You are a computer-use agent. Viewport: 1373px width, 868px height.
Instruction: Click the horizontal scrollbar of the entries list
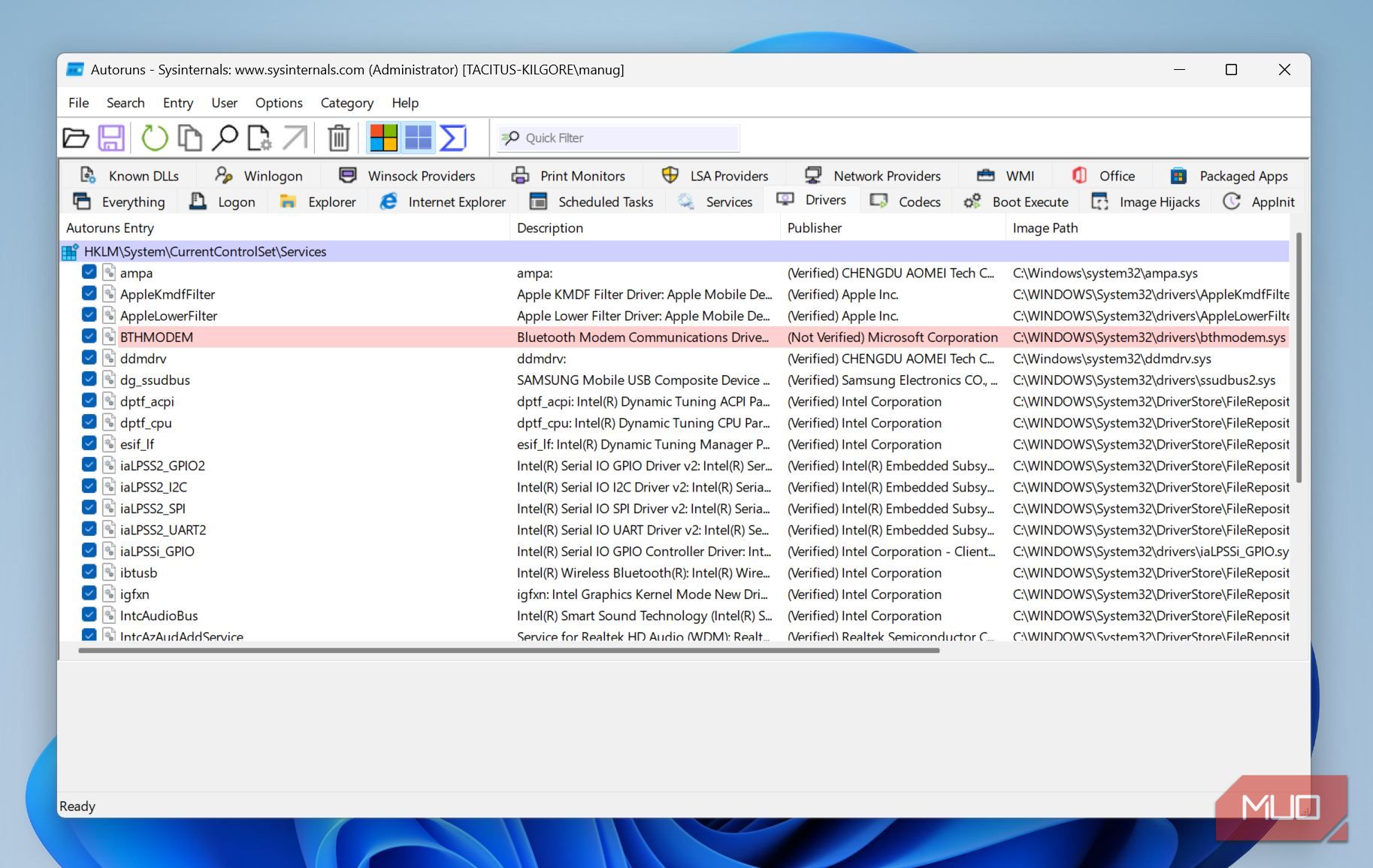tap(509, 650)
